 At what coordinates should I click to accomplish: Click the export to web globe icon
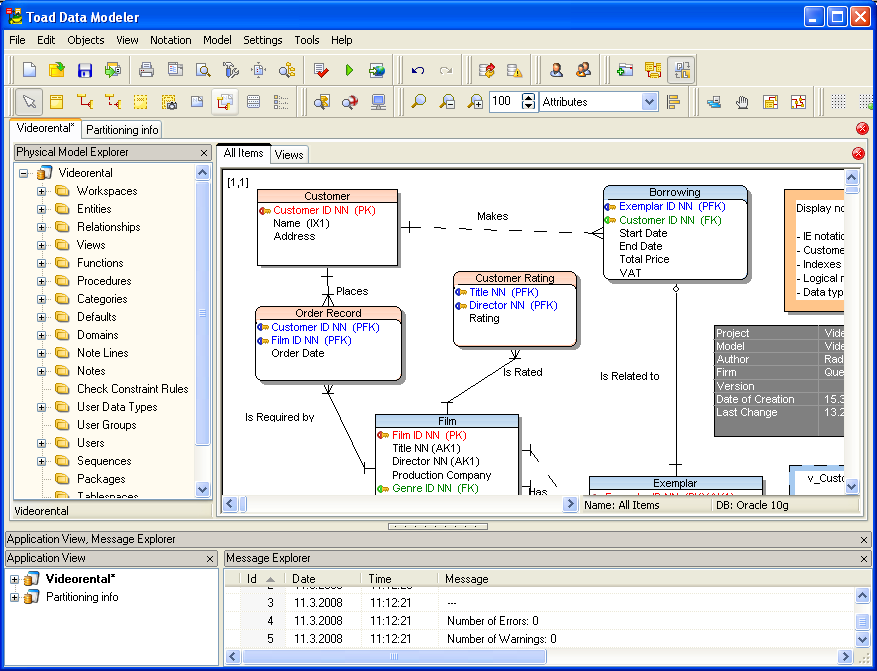pyautogui.click(x=378, y=70)
